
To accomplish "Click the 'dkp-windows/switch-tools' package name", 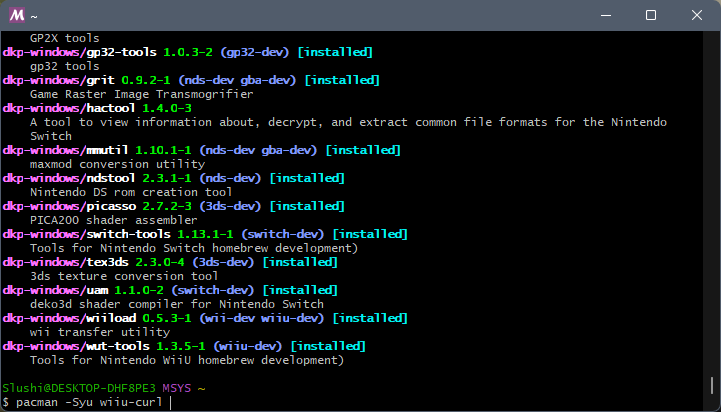I will pos(86,234).
